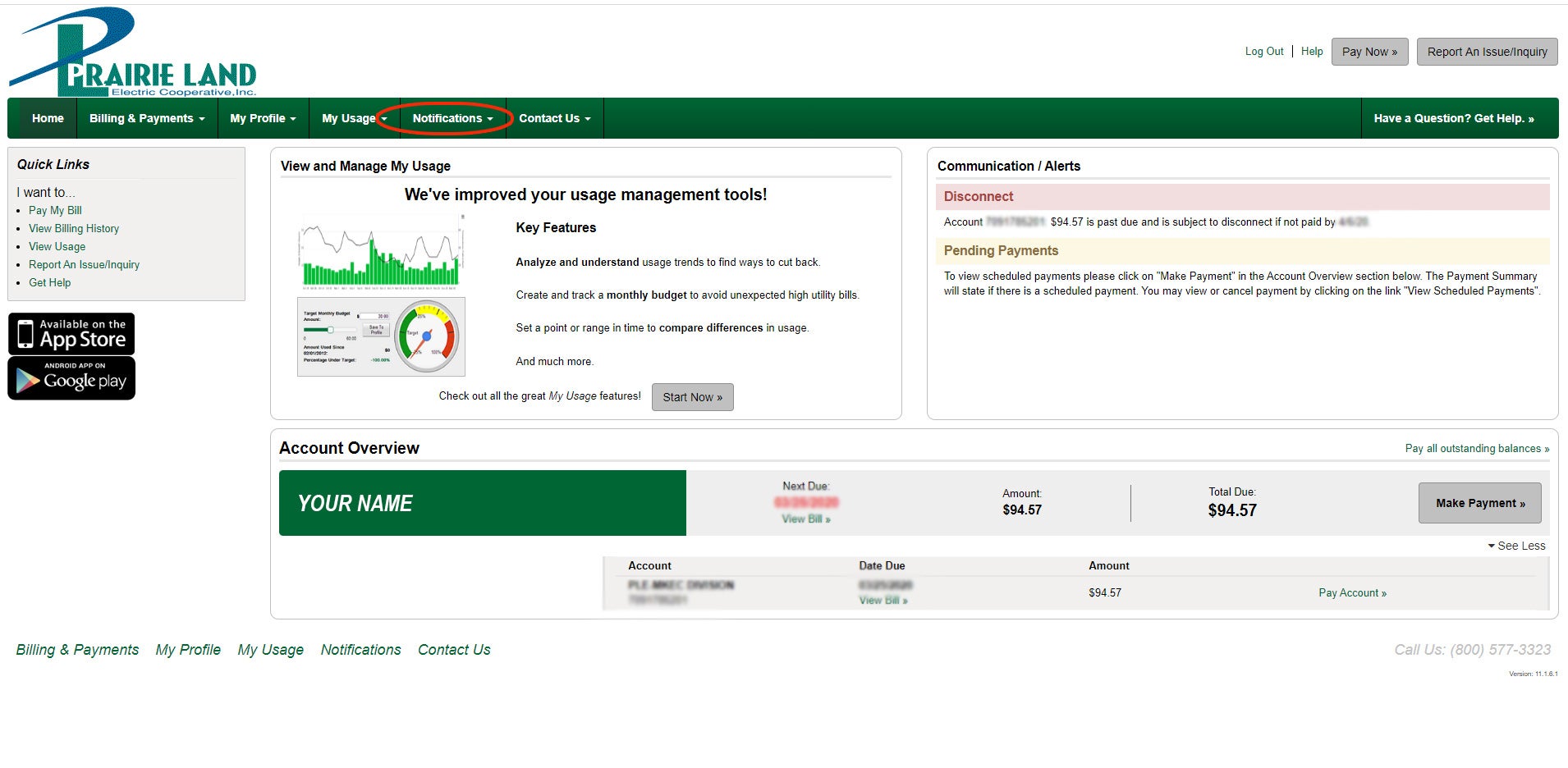Open footer My Usage link

click(270, 650)
